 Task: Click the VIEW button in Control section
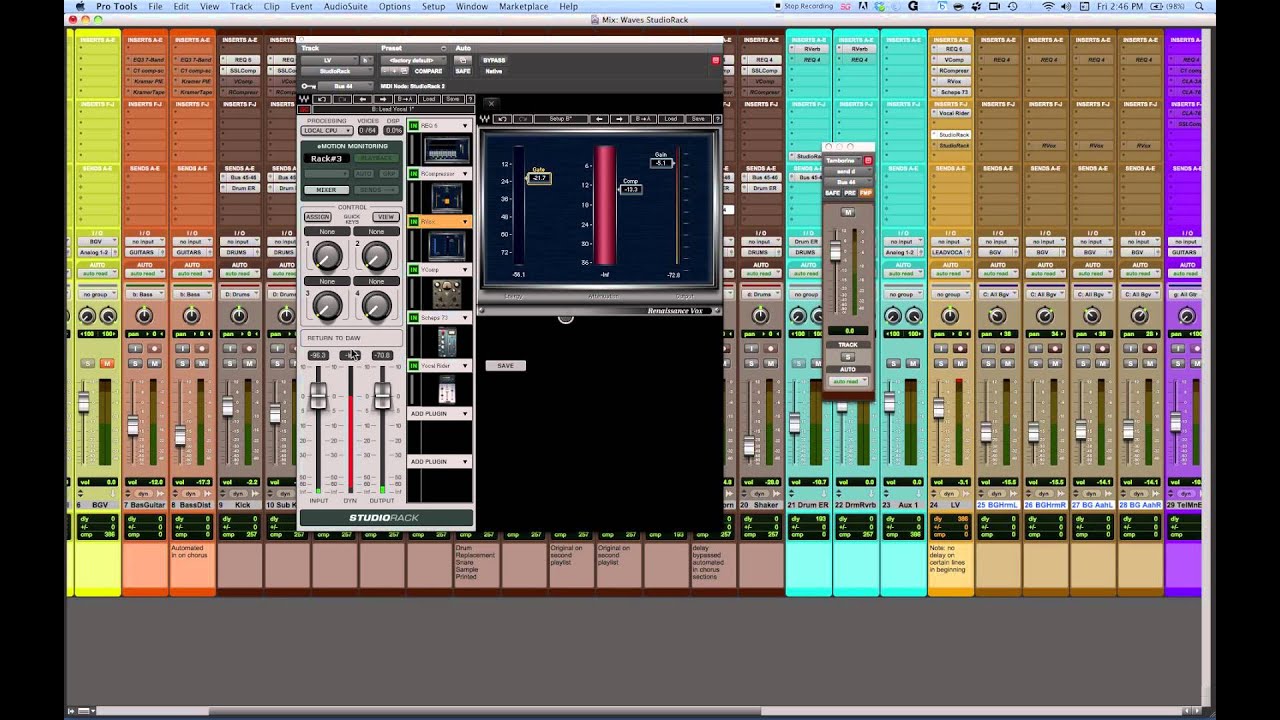385,217
